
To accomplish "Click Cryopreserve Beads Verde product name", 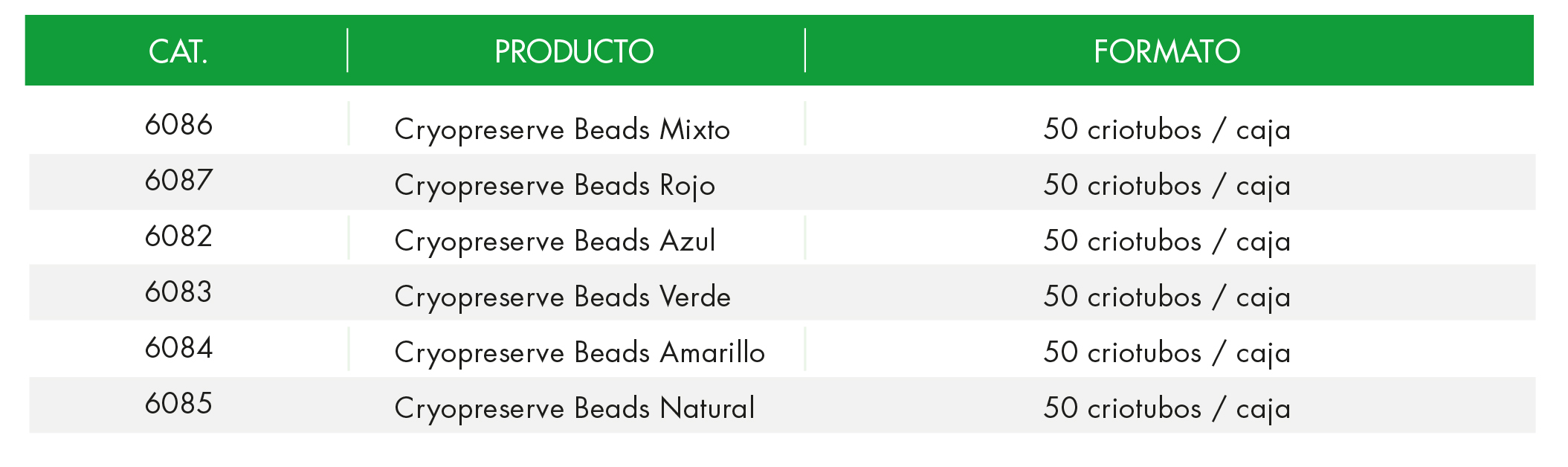I will (563, 297).
